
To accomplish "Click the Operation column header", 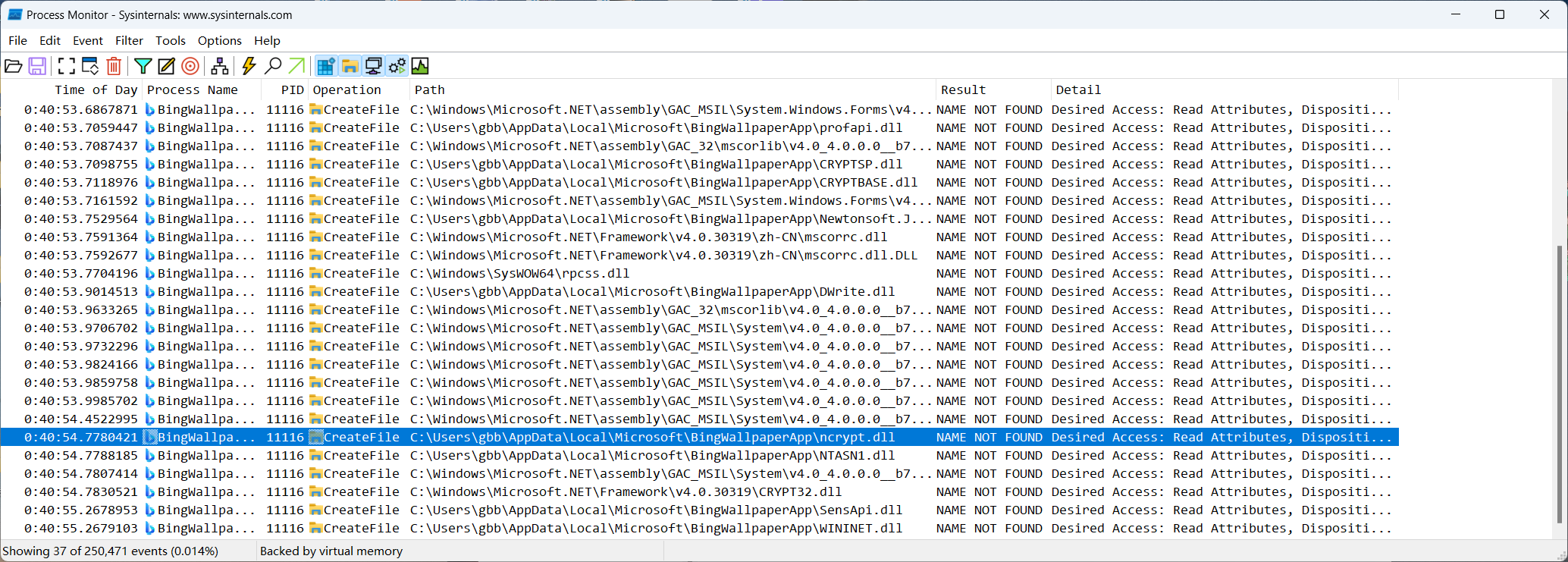I will [359, 89].
